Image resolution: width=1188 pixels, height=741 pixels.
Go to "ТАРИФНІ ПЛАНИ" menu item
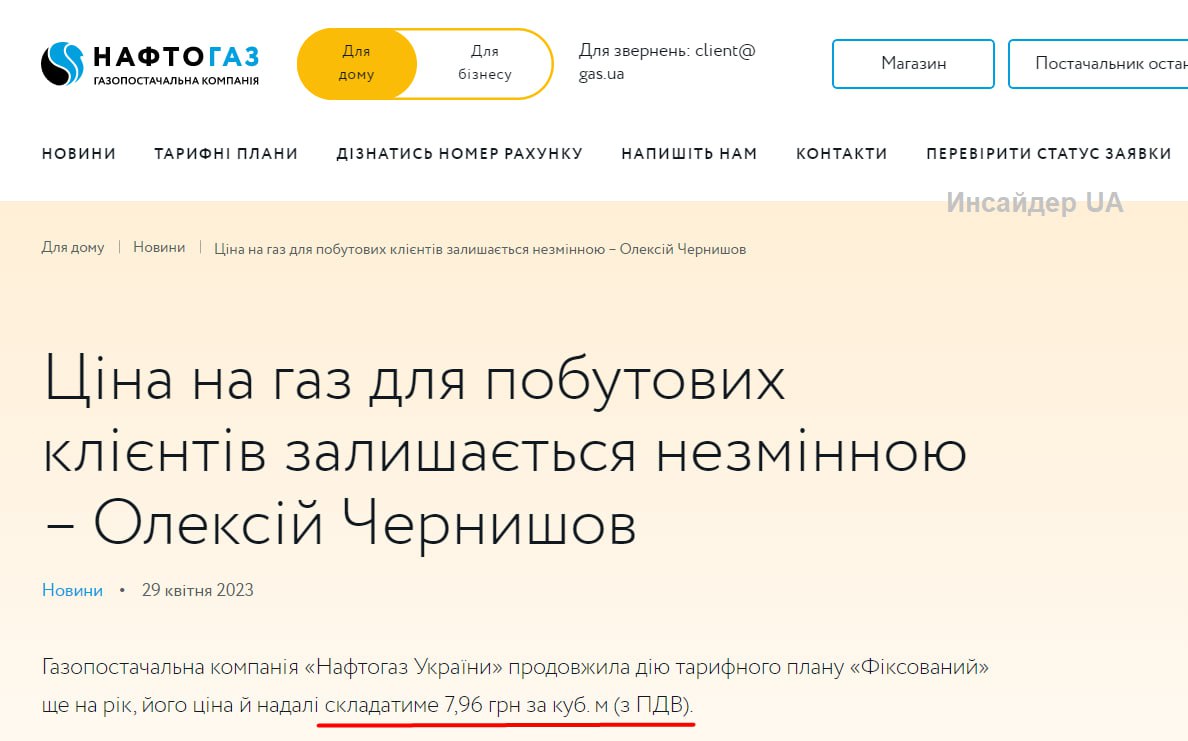(226, 154)
